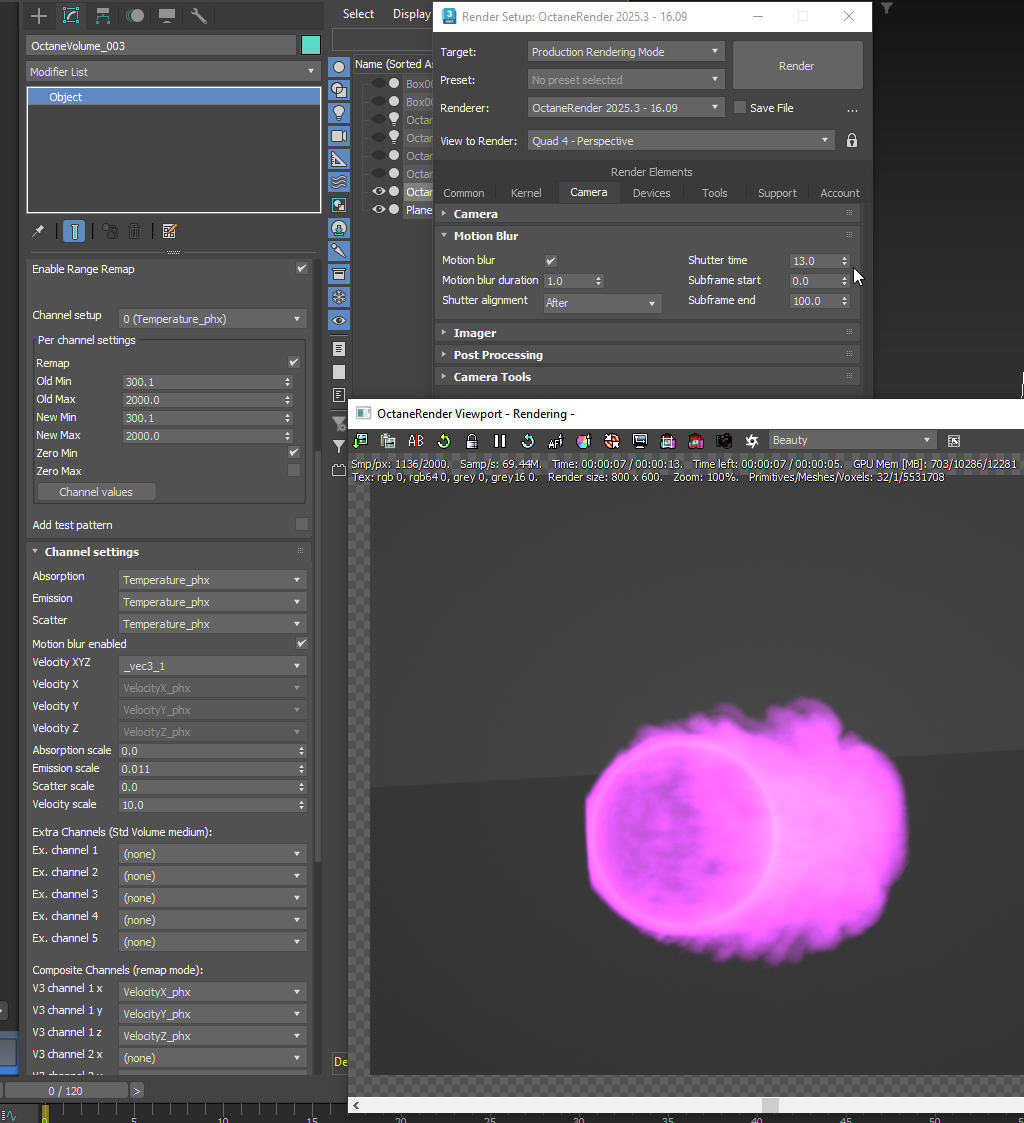The height and width of the screenshot is (1123, 1024).
Task: Click the green restart render icon
Action: [x=444, y=441]
